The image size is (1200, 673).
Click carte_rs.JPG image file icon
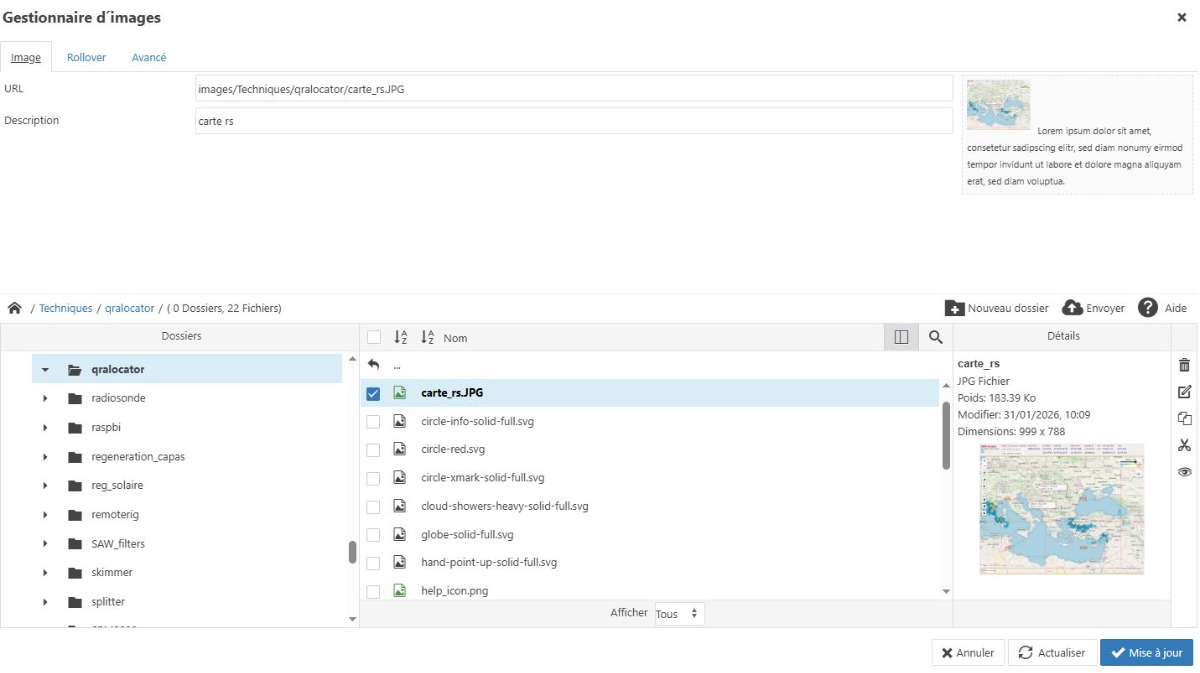[400, 393]
